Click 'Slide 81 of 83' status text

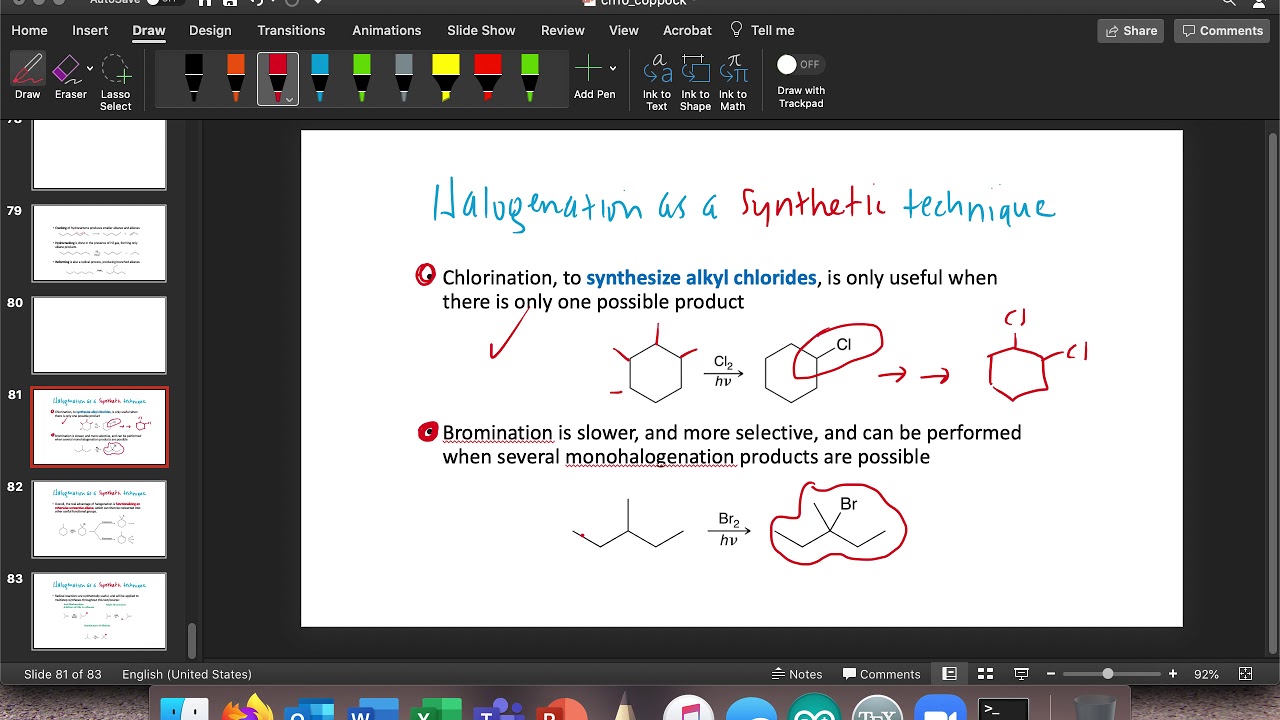tap(63, 674)
